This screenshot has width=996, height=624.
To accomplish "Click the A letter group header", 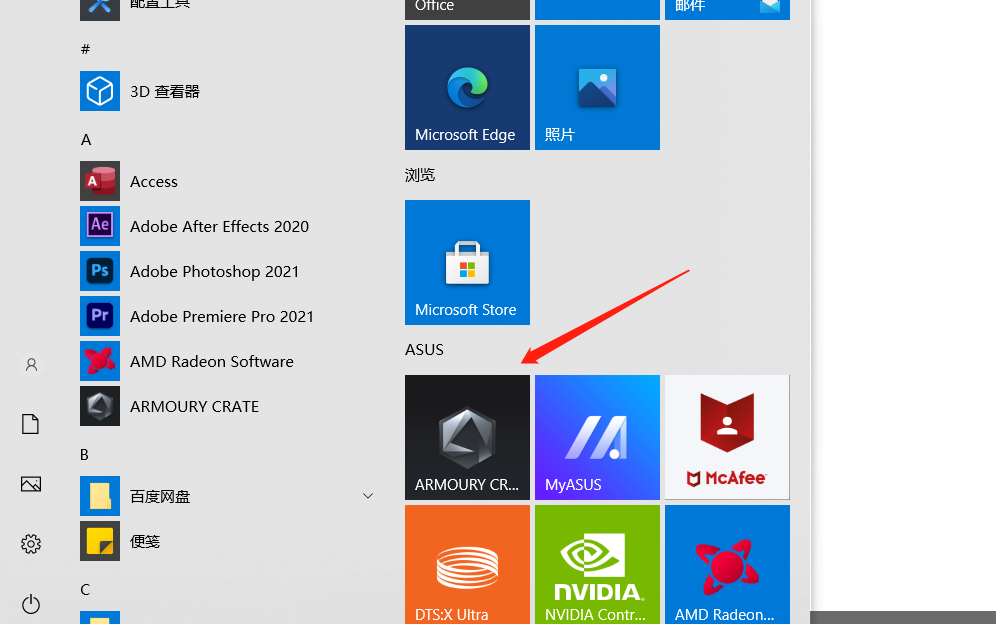I will point(86,140).
